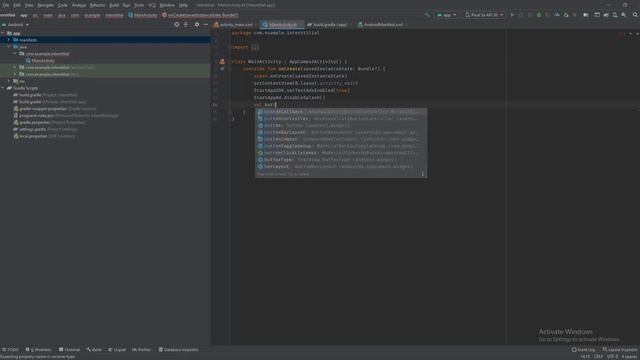Open the TODO tool window

pyautogui.click(x=10, y=350)
